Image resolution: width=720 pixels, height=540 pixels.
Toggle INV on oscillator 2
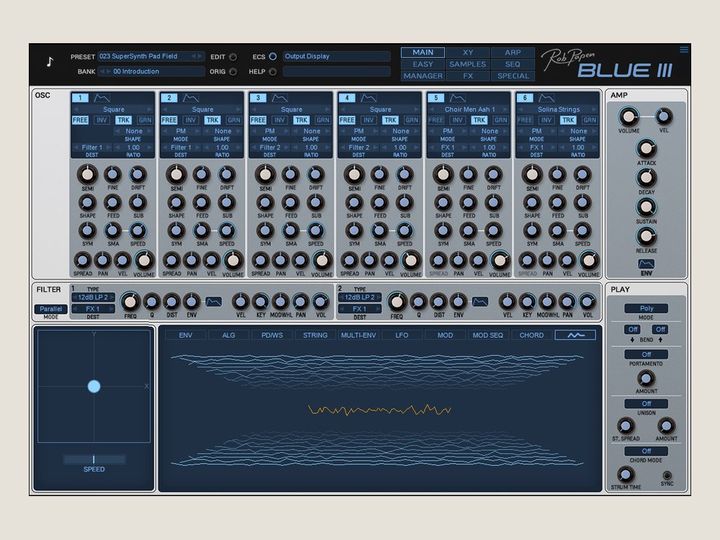[x=191, y=120]
